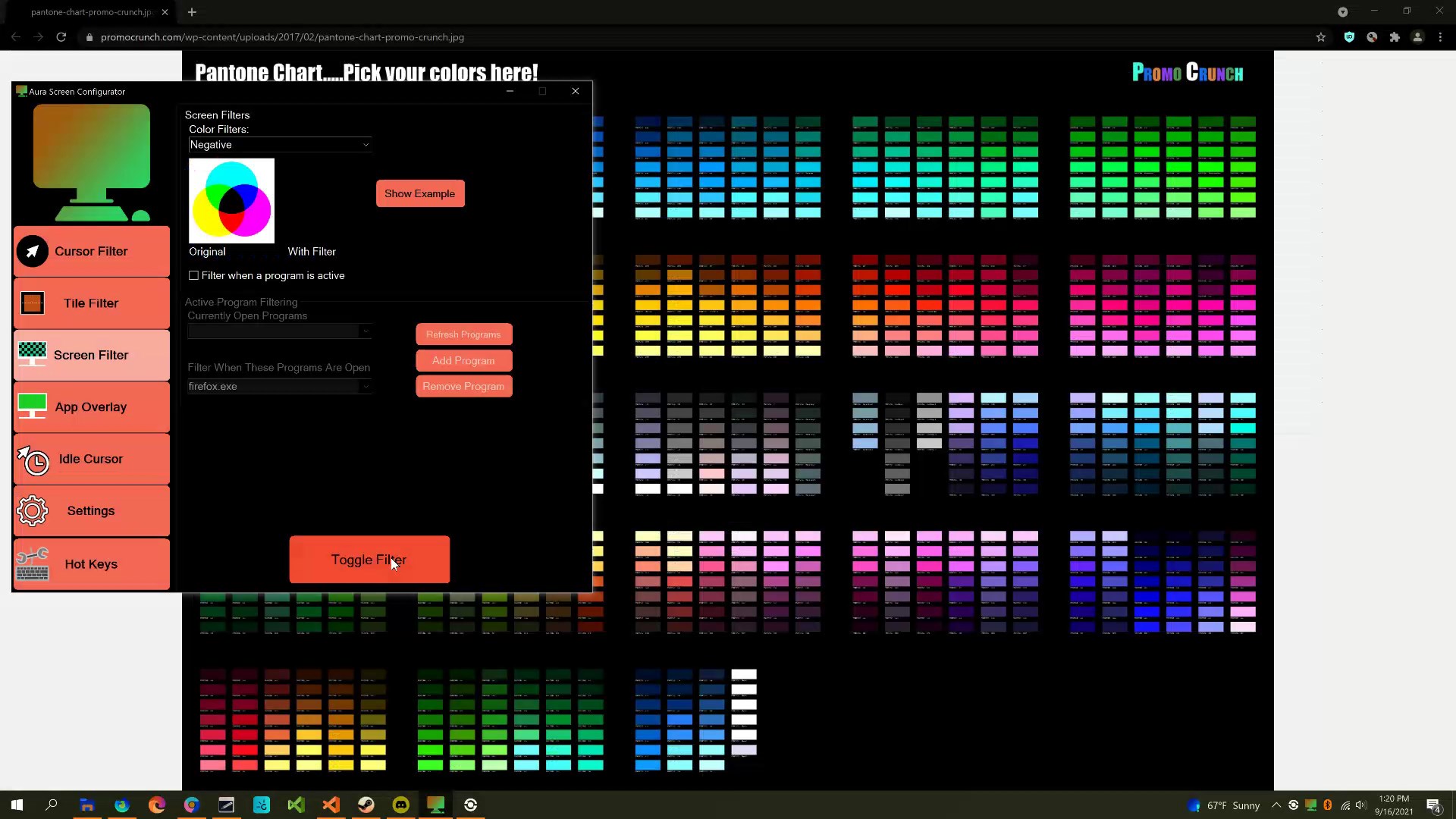Viewport: 1456px width, 819px height.
Task: Select the Tile Filter square icon
Action: (33, 303)
